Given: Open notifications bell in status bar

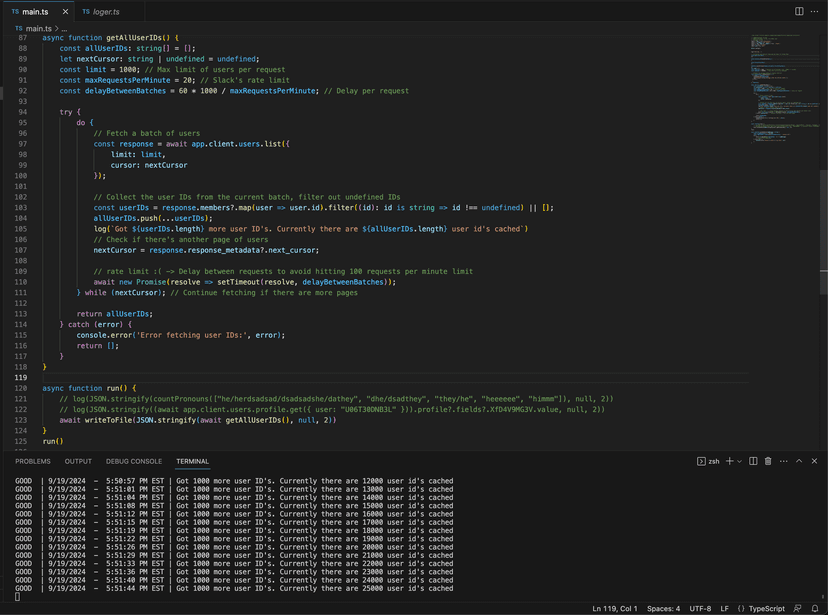Looking at the screenshot, I should pos(815,608).
